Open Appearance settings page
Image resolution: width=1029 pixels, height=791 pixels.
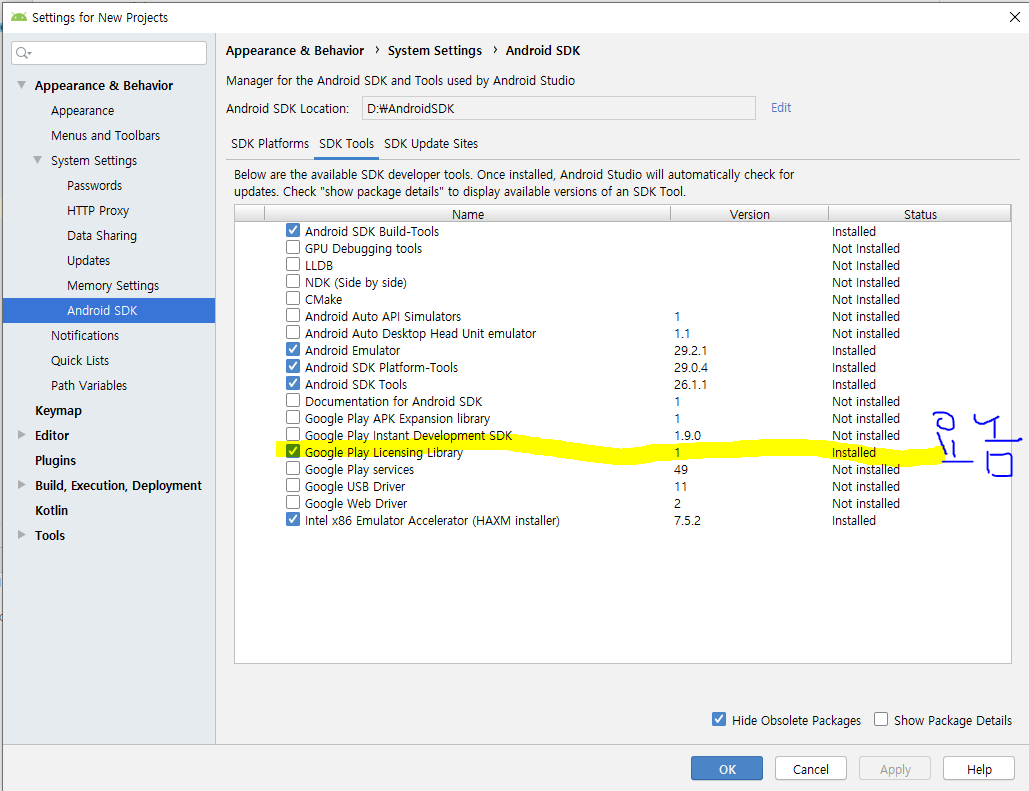point(83,110)
